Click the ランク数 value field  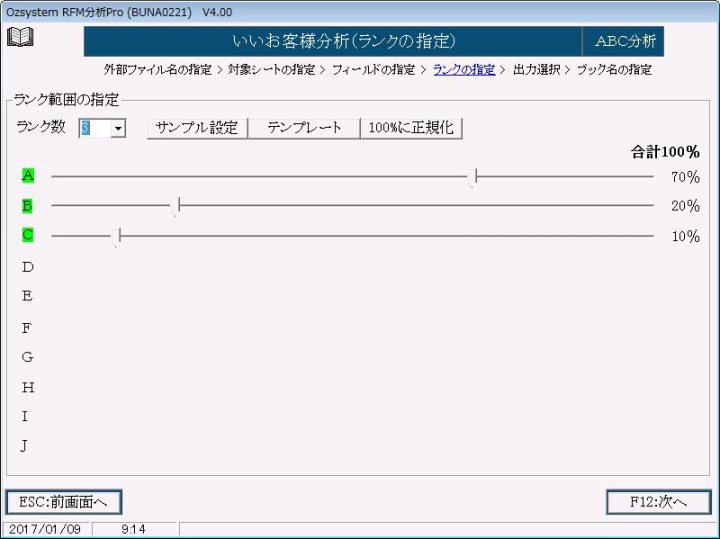click(x=95, y=129)
